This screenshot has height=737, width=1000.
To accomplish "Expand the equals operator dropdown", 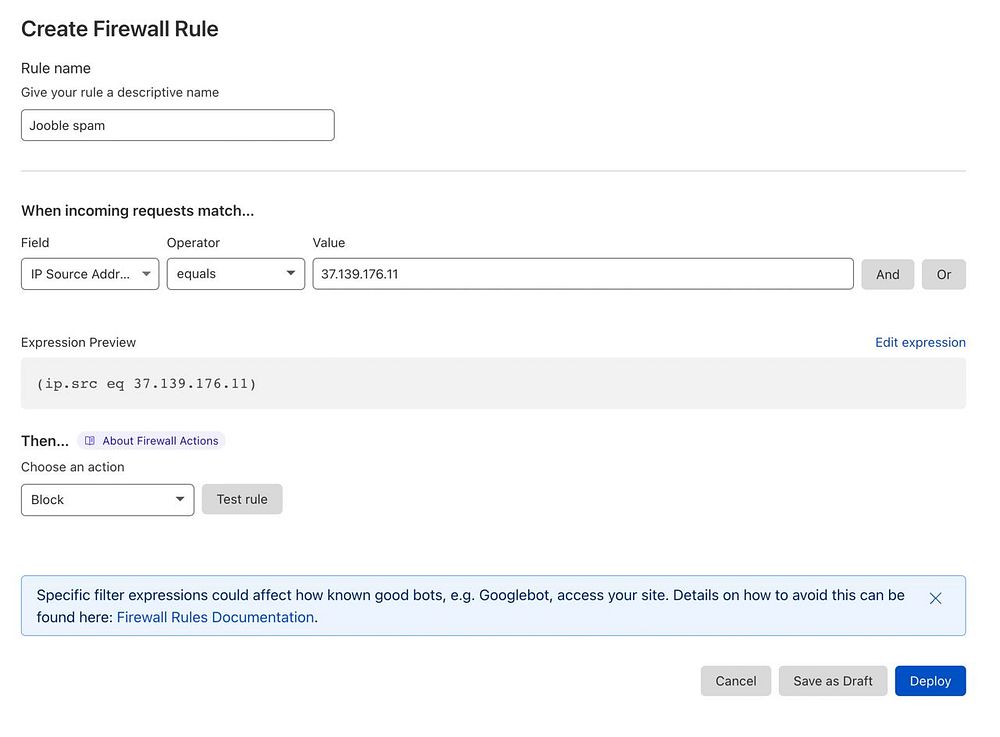I will tap(236, 274).
